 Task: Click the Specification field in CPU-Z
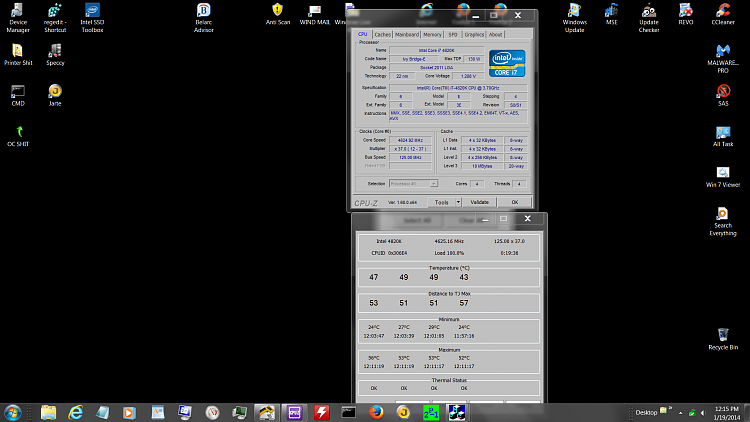coord(458,88)
